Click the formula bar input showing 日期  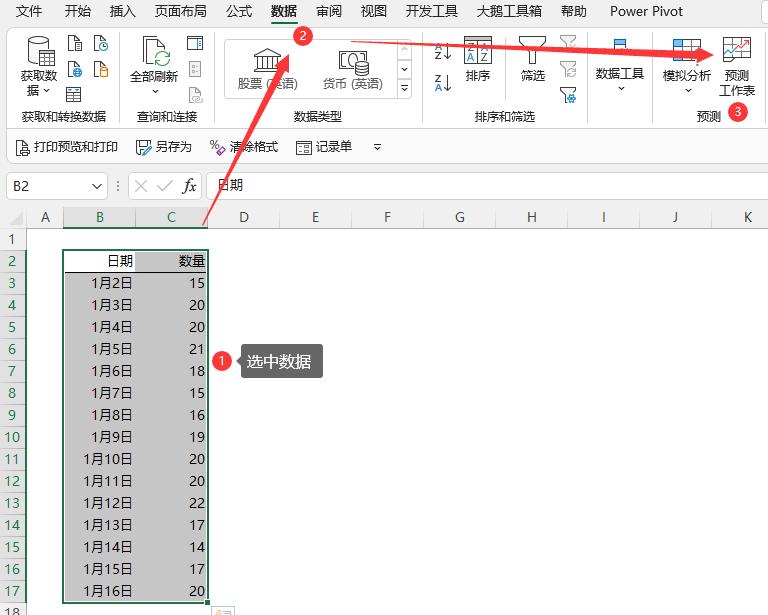pos(487,186)
